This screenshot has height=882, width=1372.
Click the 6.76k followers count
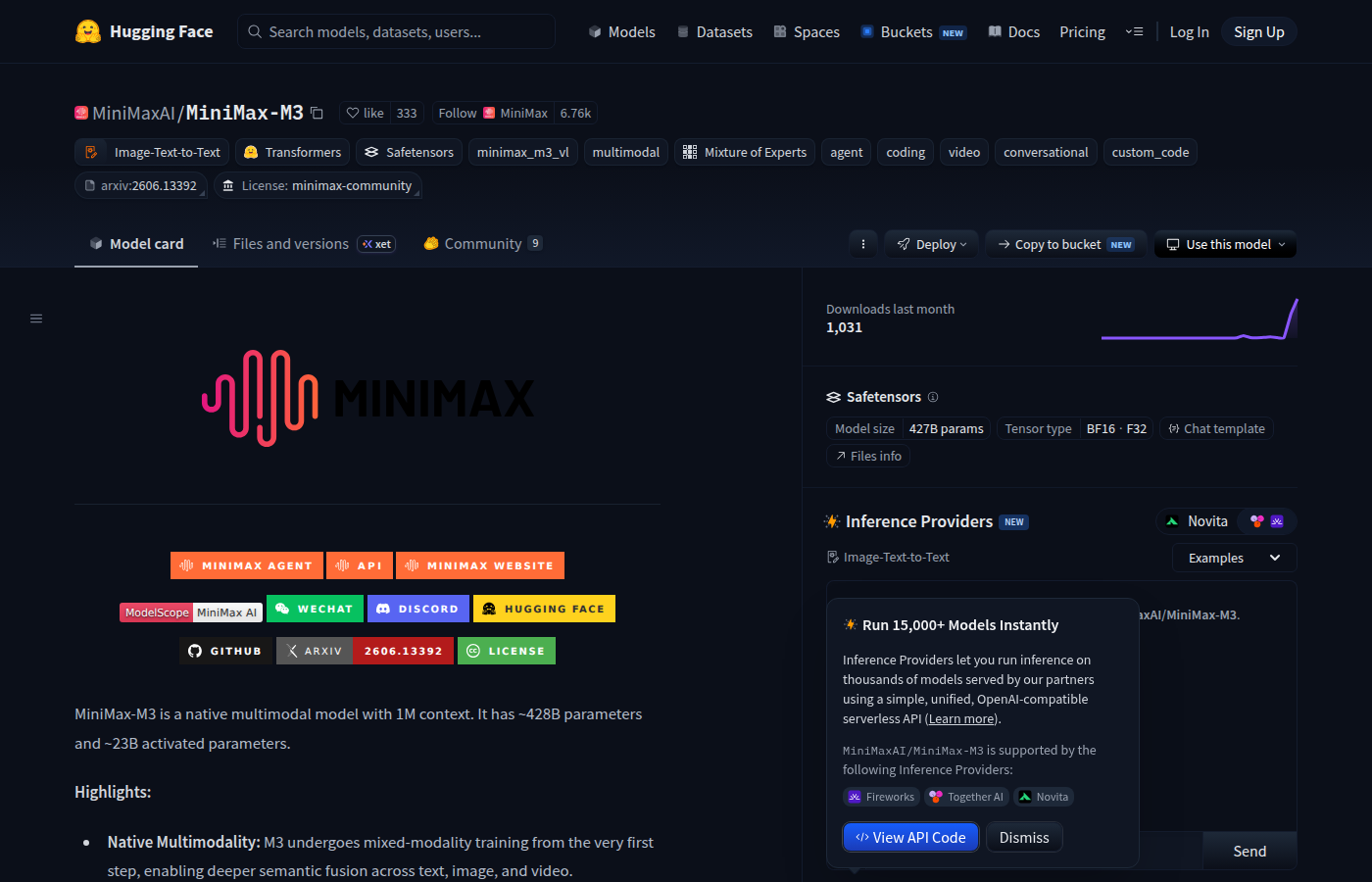coord(575,113)
